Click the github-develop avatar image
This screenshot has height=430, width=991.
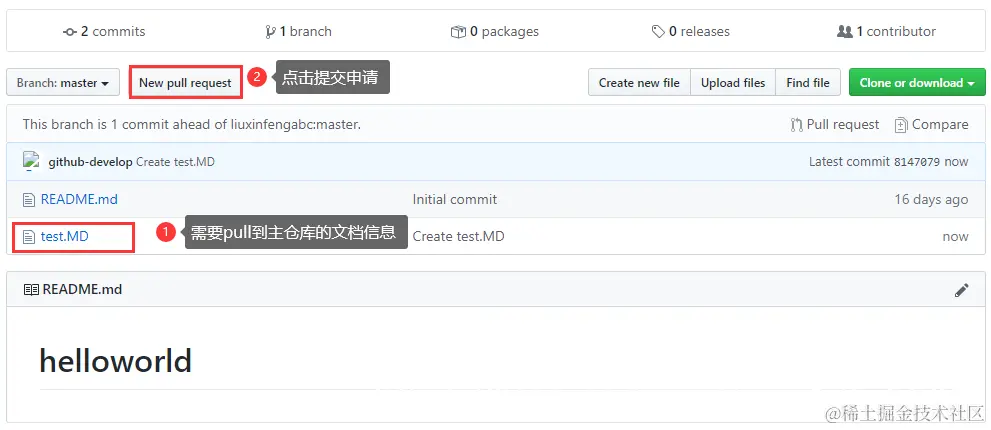click(x=32, y=162)
